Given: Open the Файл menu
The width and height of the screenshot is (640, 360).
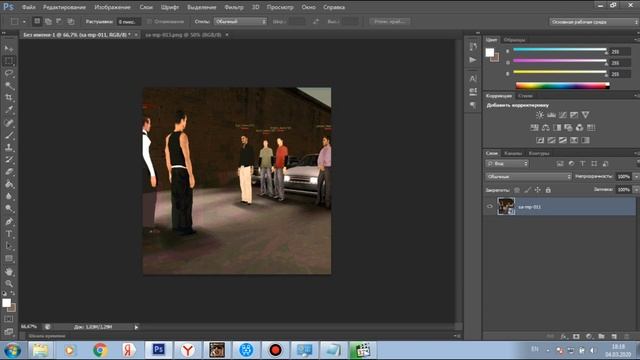Looking at the screenshot, I should click(x=28, y=7).
